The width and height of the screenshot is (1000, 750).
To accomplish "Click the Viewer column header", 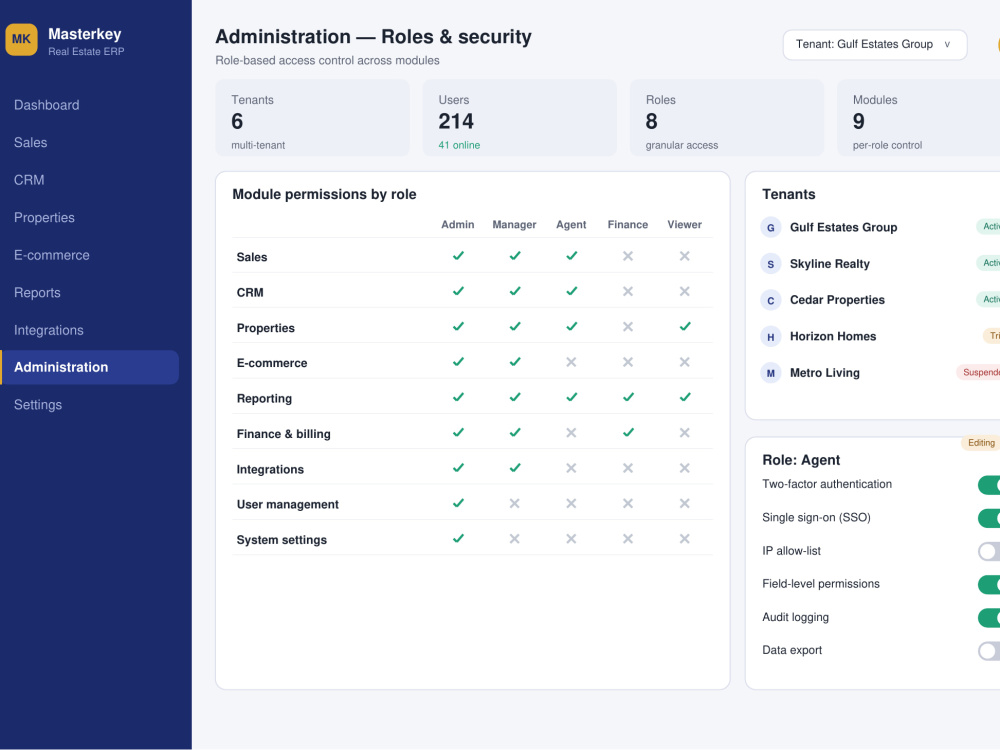I will coord(684,224).
